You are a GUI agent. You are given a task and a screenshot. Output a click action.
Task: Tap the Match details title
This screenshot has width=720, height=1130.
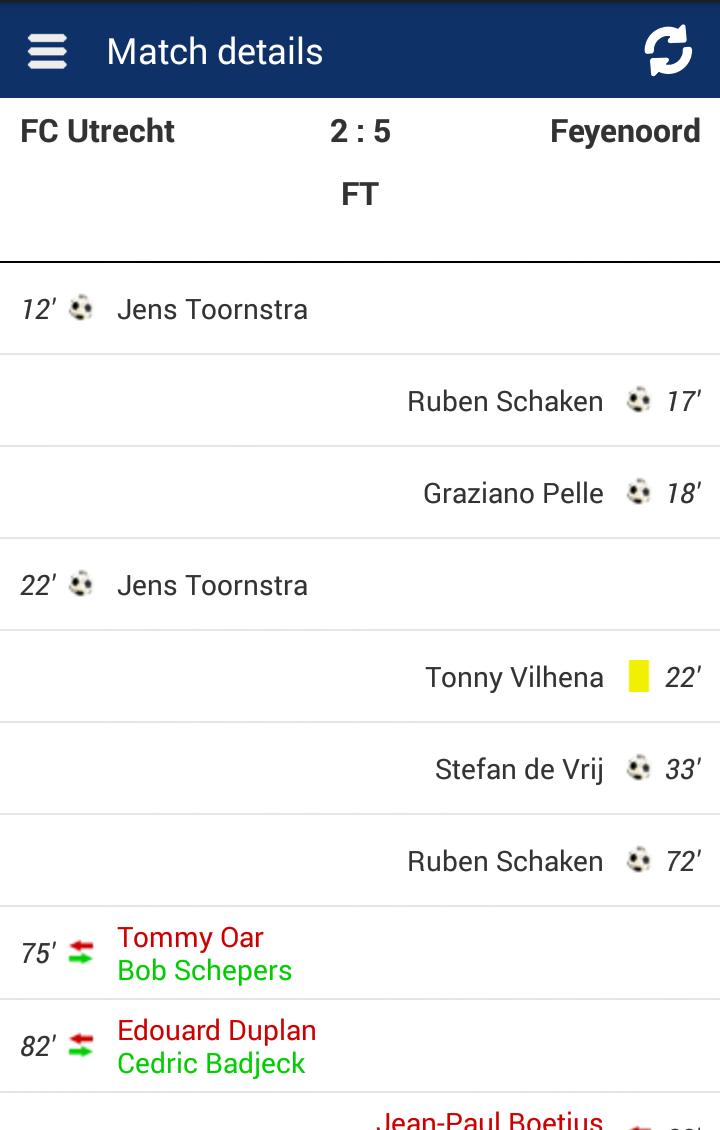(215, 51)
